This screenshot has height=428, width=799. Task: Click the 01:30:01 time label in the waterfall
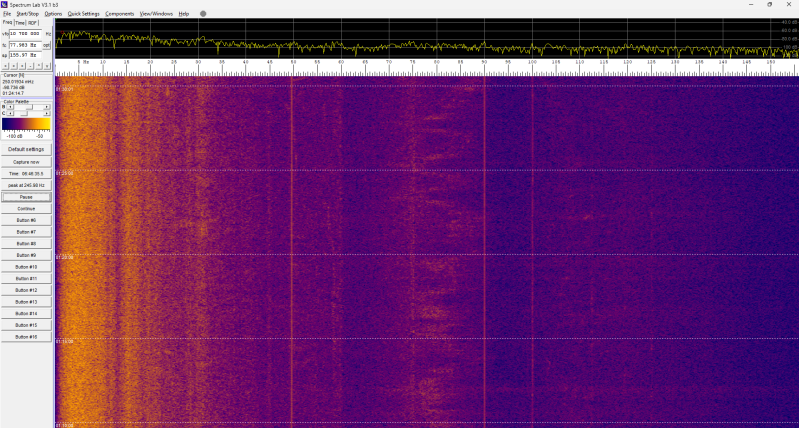click(x=65, y=89)
